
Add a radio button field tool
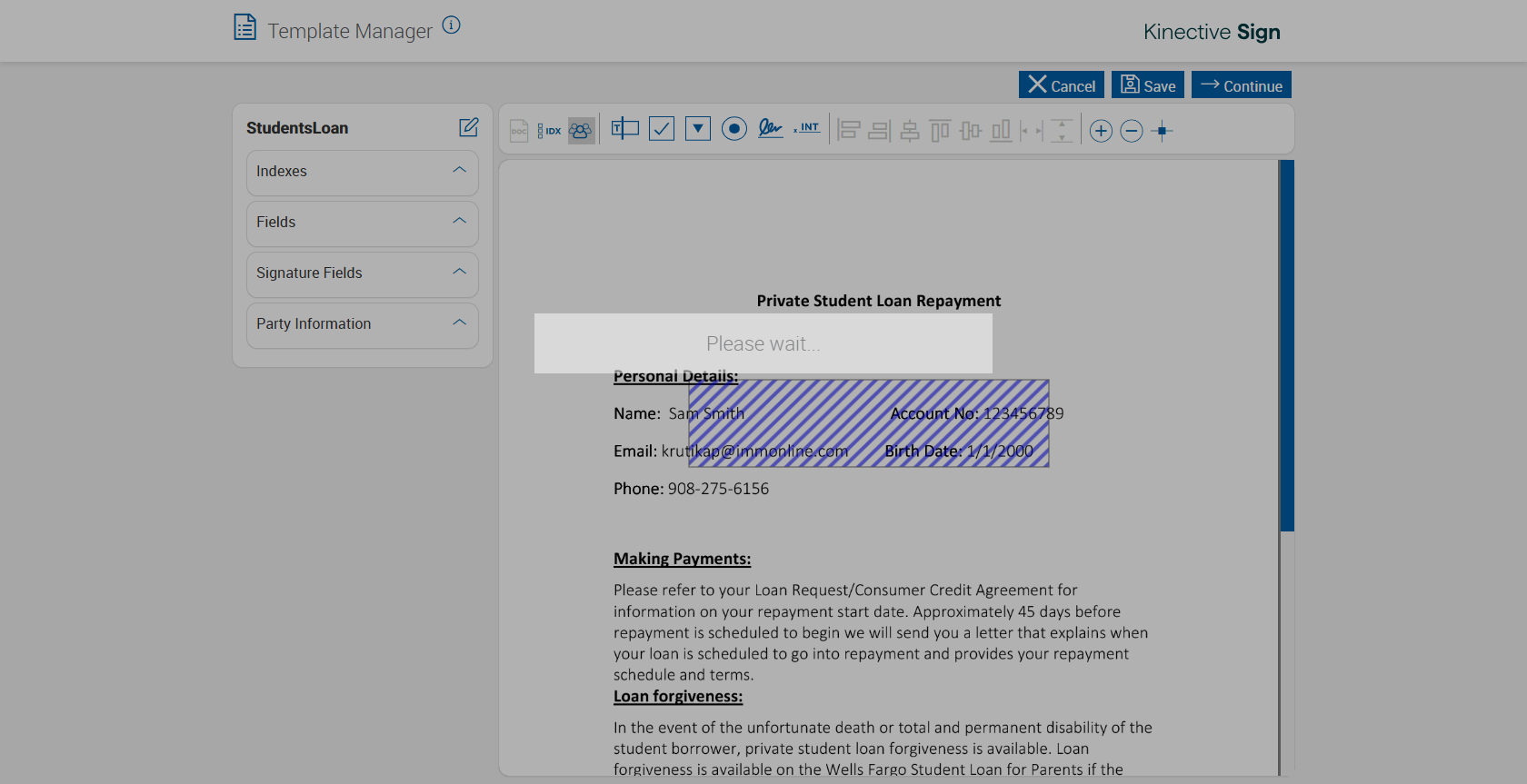pos(734,129)
